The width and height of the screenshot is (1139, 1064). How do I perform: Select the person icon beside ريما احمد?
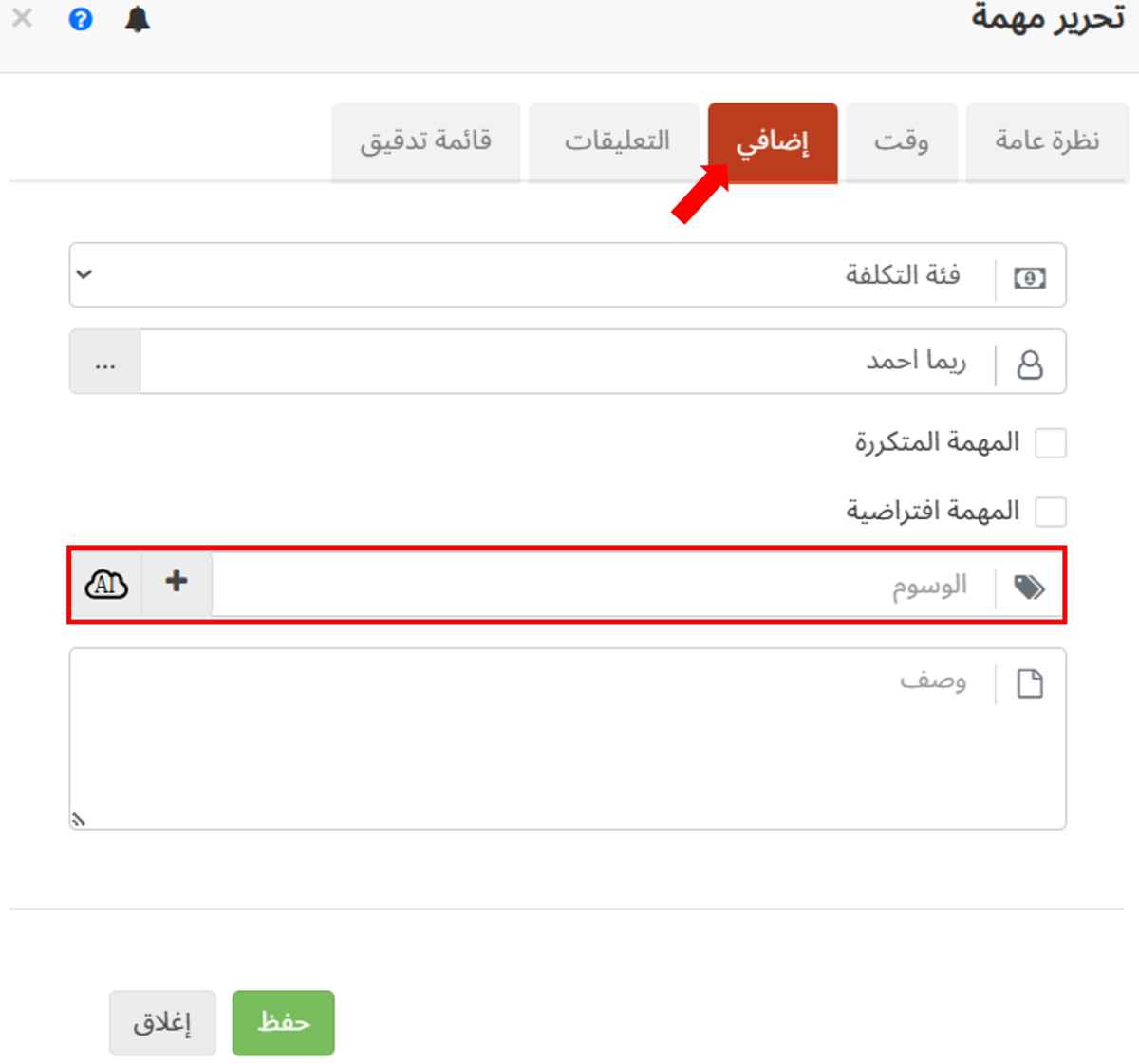tap(1031, 362)
